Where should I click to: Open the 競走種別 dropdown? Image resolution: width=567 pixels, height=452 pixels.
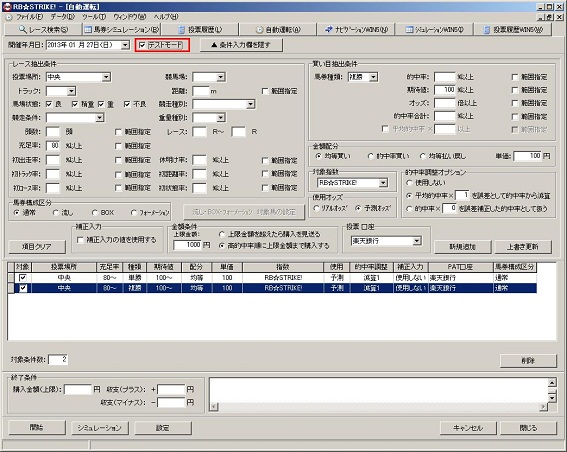click(x=250, y=105)
